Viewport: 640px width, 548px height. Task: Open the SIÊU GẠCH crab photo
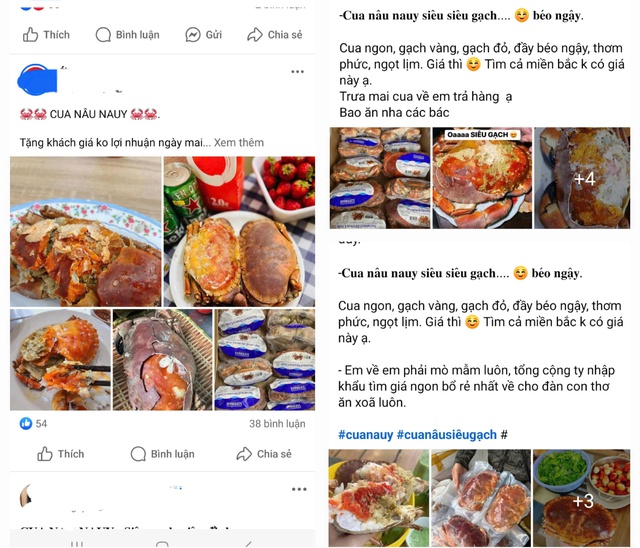[x=482, y=178]
